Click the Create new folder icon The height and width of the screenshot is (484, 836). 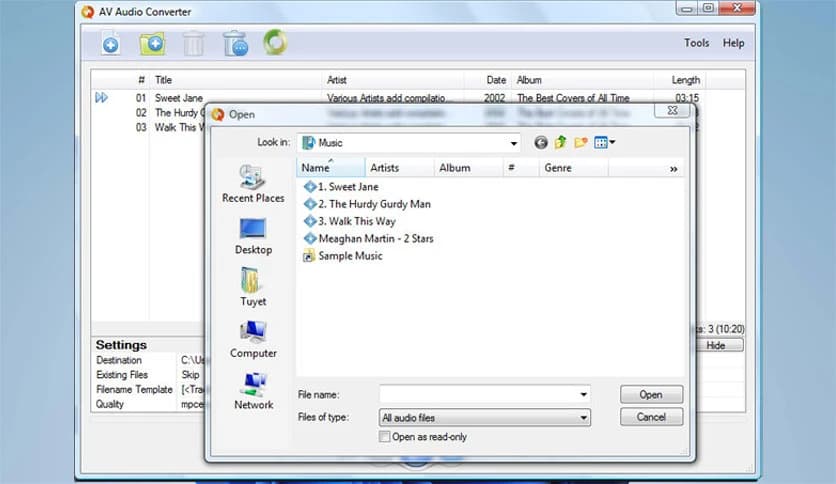coord(581,142)
